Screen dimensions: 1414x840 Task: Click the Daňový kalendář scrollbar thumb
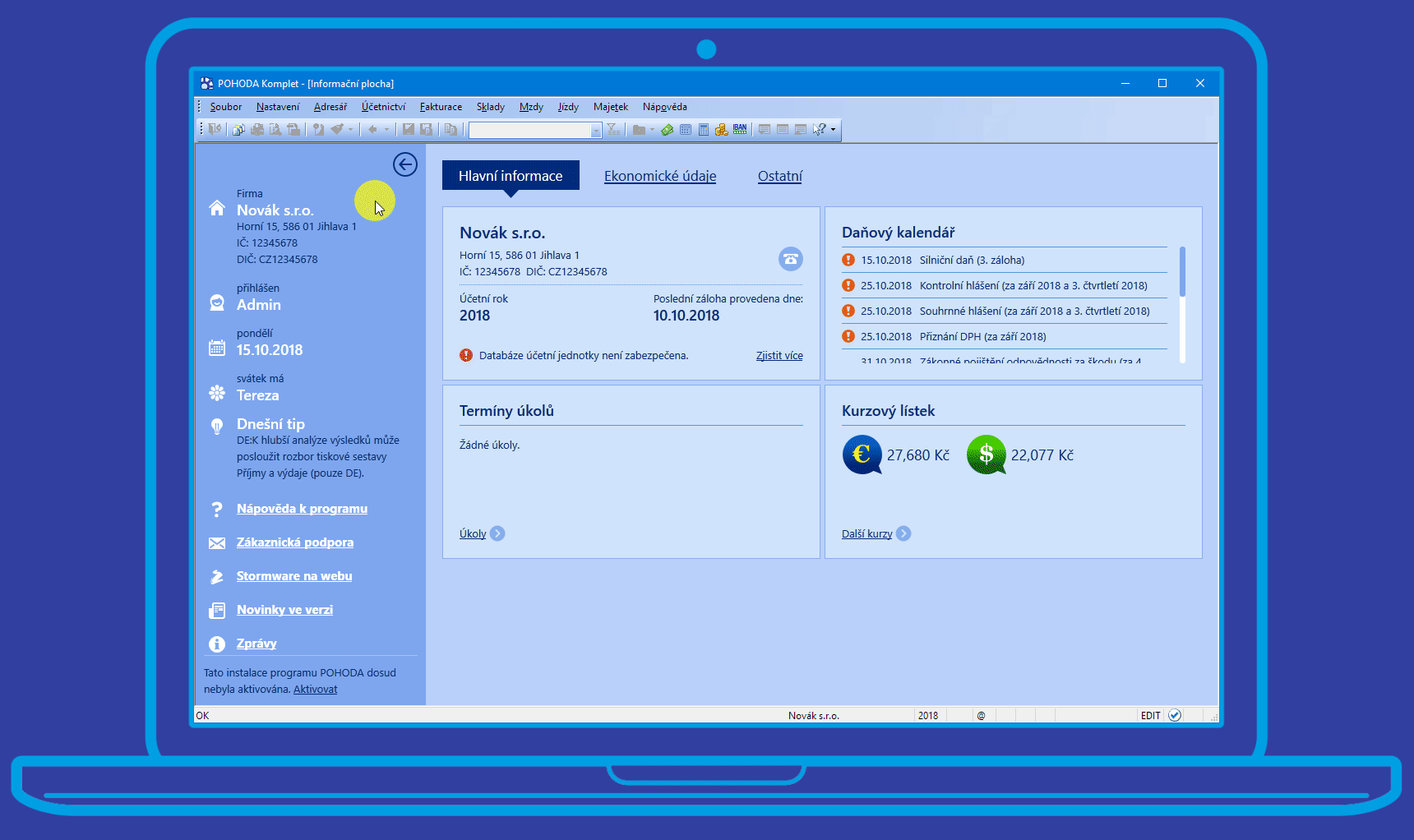(1182, 271)
